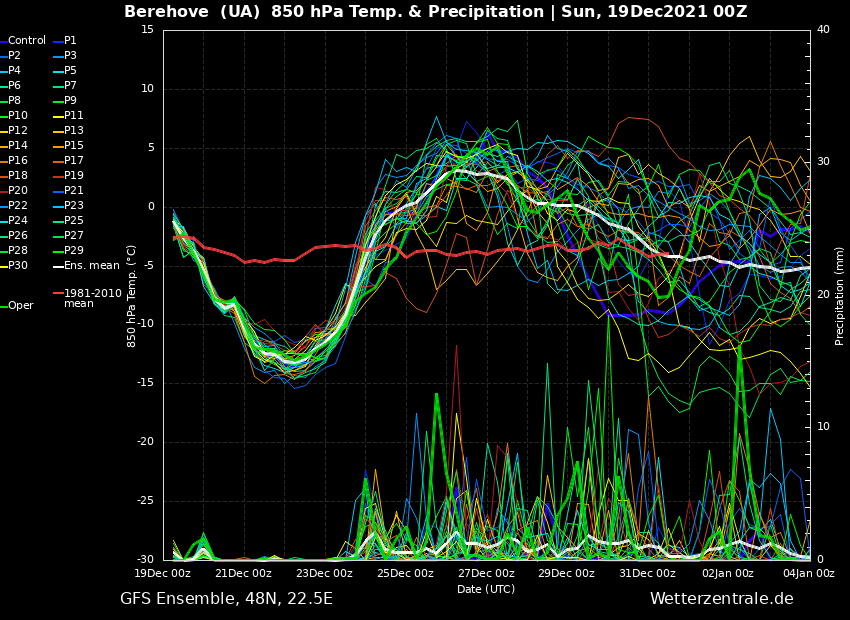Image resolution: width=850 pixels, height=620 pixels.
Task: Click the P11 yellow line marker
Action: point(58,116)
